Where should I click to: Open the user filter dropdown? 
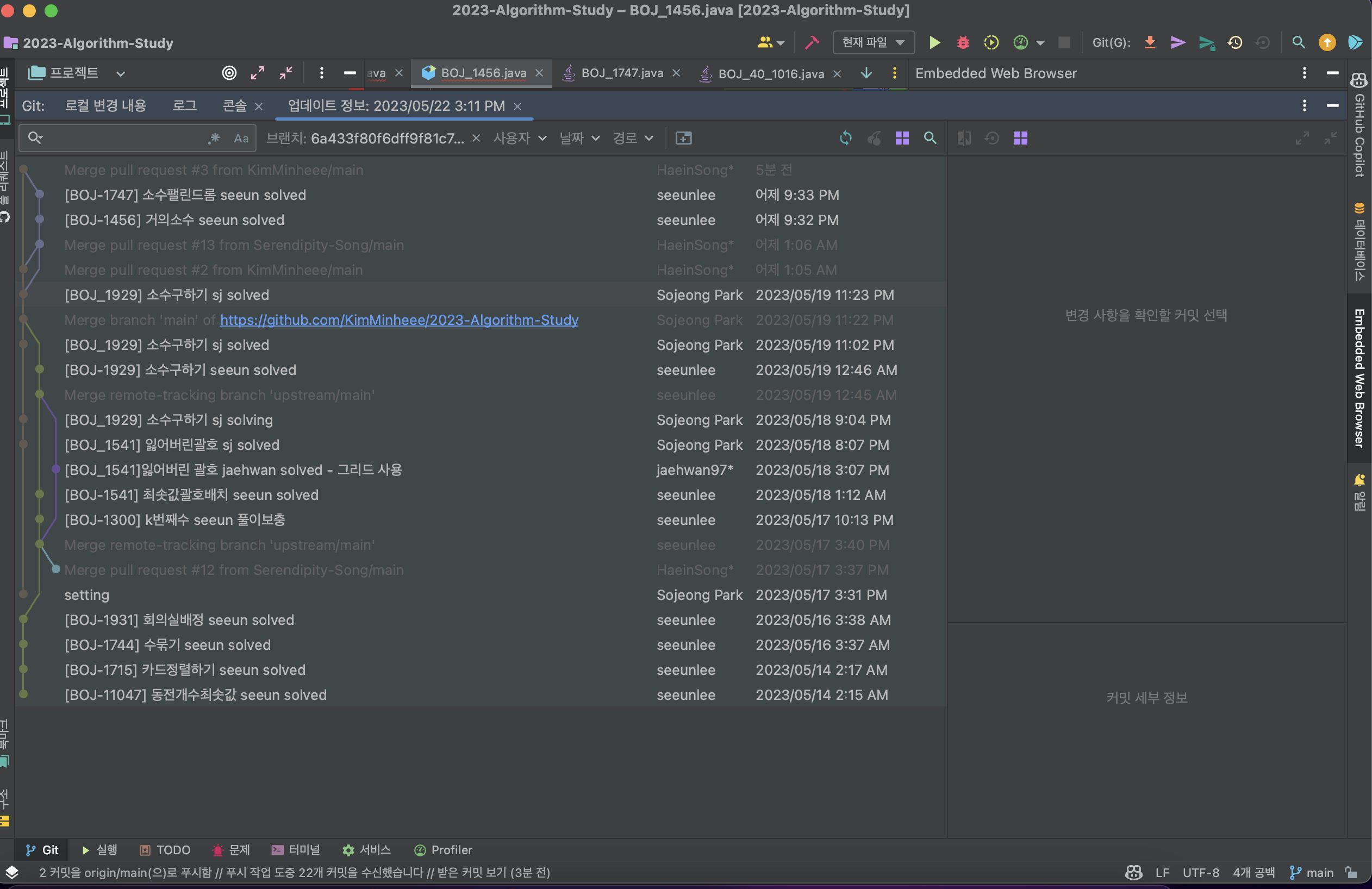[x=520, y=138]
